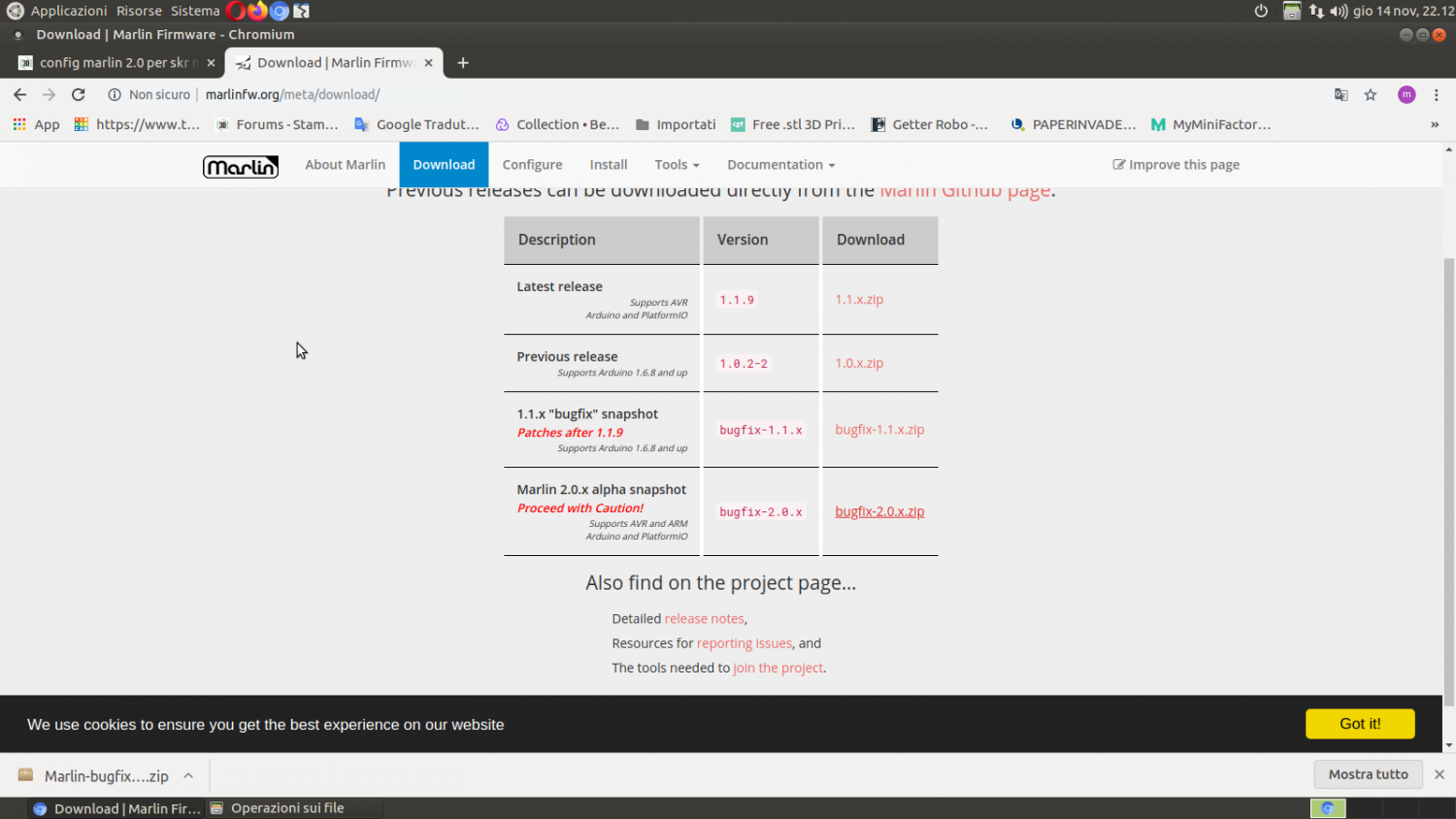
Task: Open the network connection indicator
Action: pyautogui.click(x=1316, y=11)
